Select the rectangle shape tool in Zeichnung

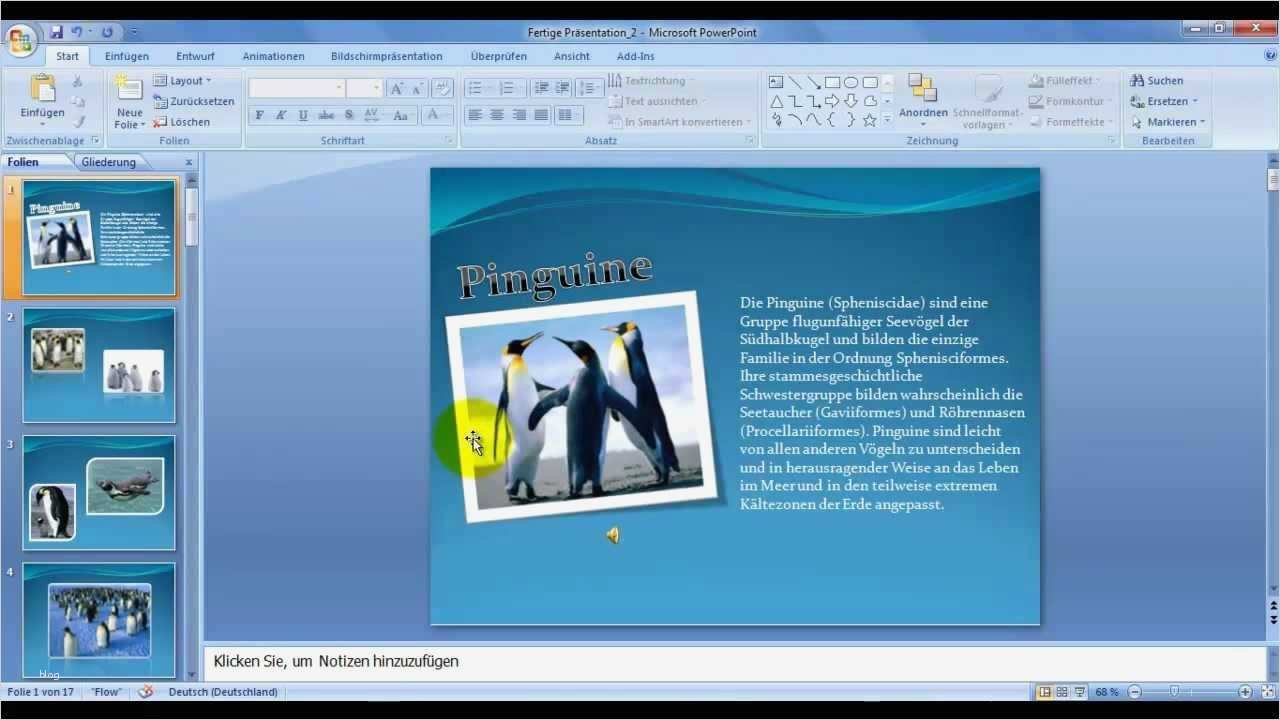pyautogui.click(x=832, y=82)
